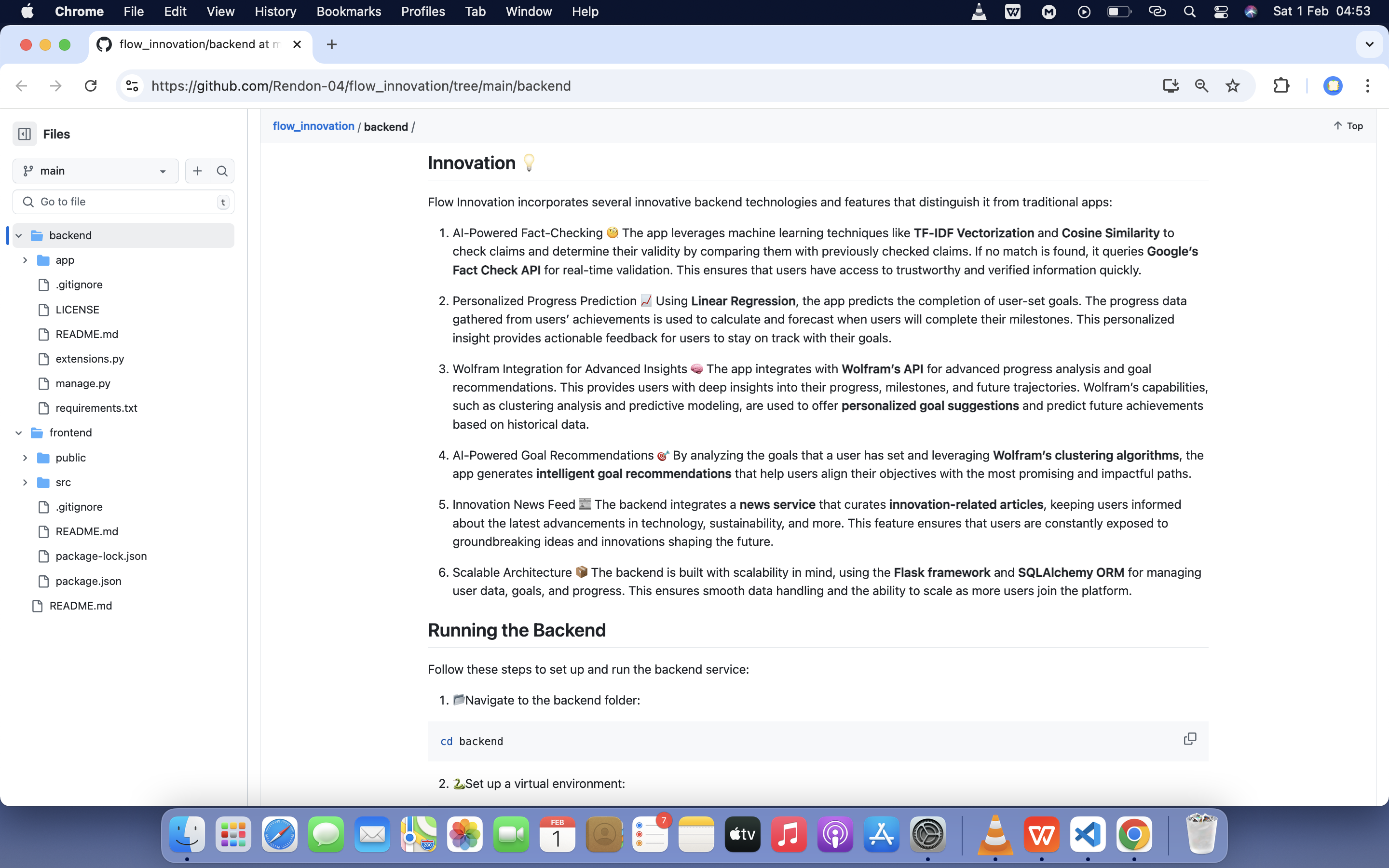Copy the cd backend code snippet
This screenshot has width=1389, height=868.
coord(1189,739)
